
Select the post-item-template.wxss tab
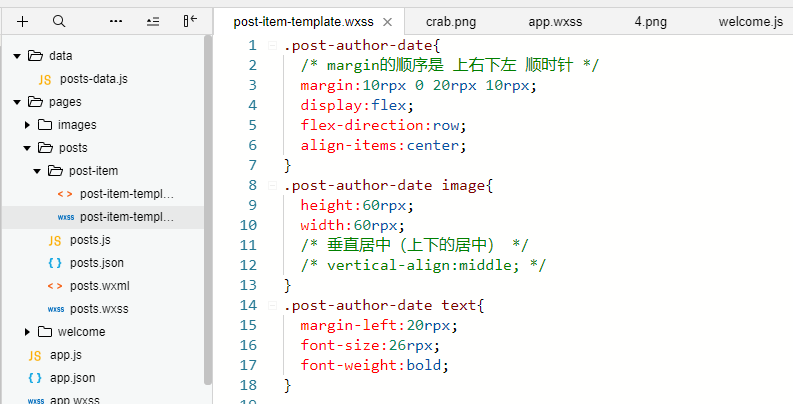303,22
